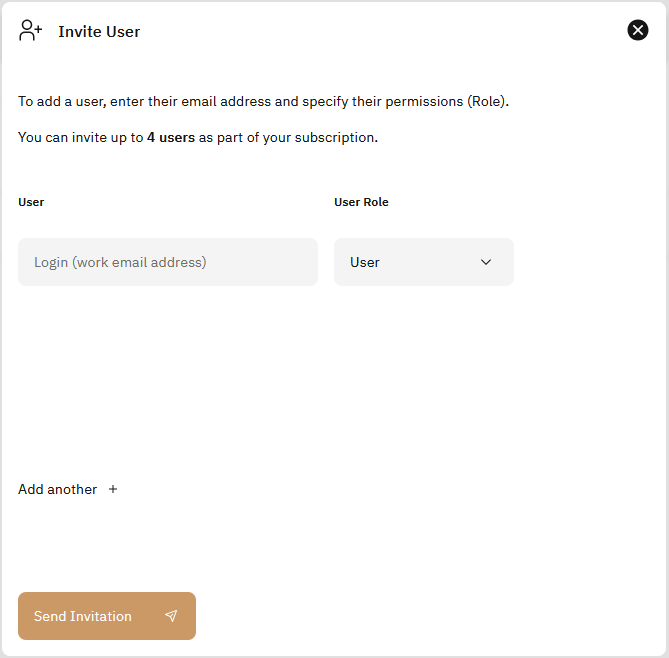Click the 'User' column label
The width and height of the screenshot is (669, 658).
pyautogui.click(x=31, y=202)
